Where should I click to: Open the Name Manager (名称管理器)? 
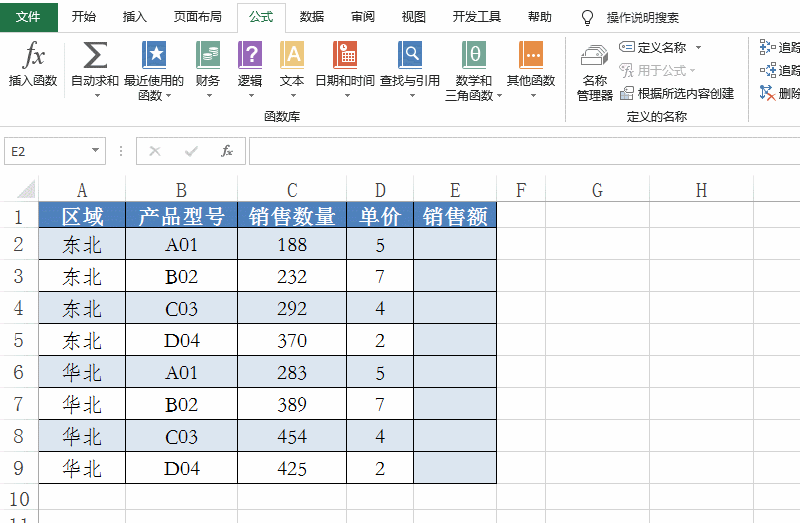coord(595,72)
